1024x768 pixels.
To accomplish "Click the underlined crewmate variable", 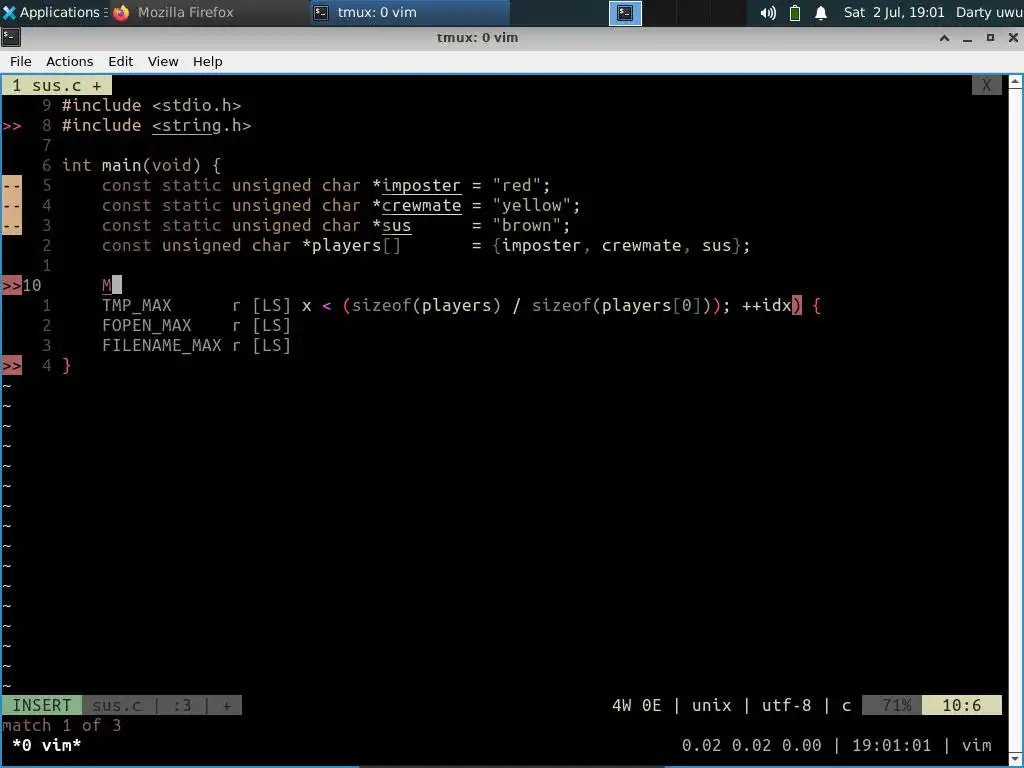I will (x=421, y=206).
